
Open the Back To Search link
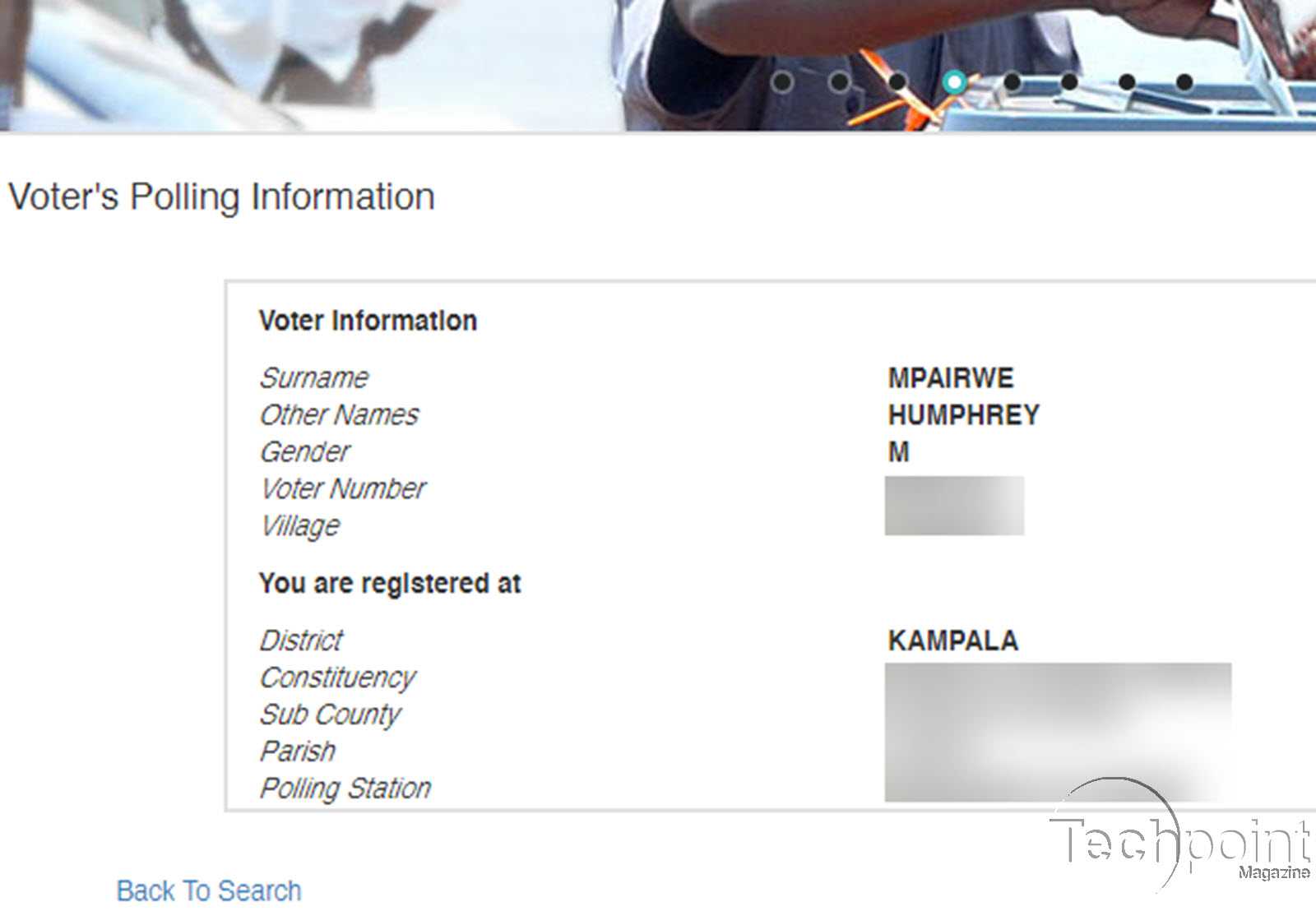coord(210,890)
